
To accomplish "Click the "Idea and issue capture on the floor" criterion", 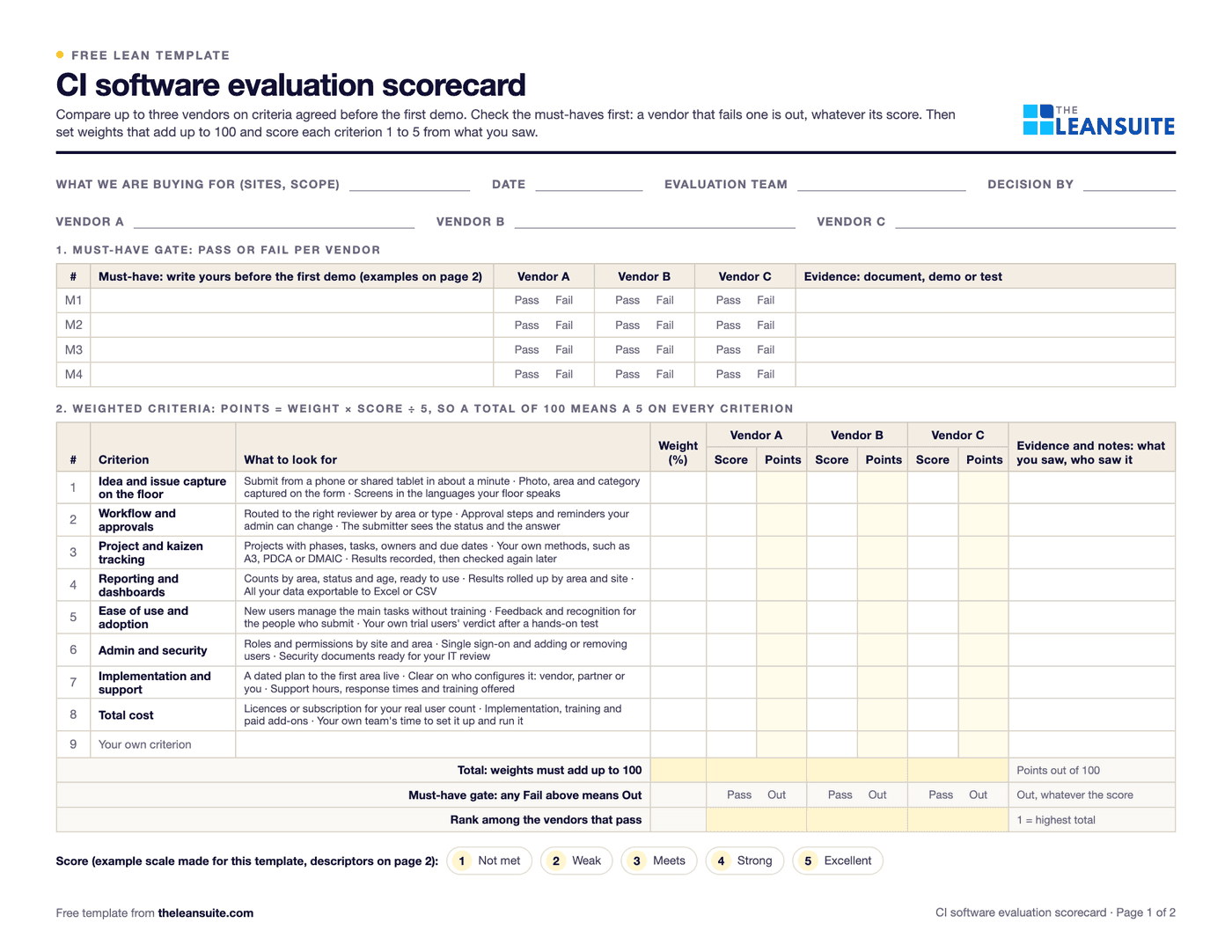I will click(163, 488).
